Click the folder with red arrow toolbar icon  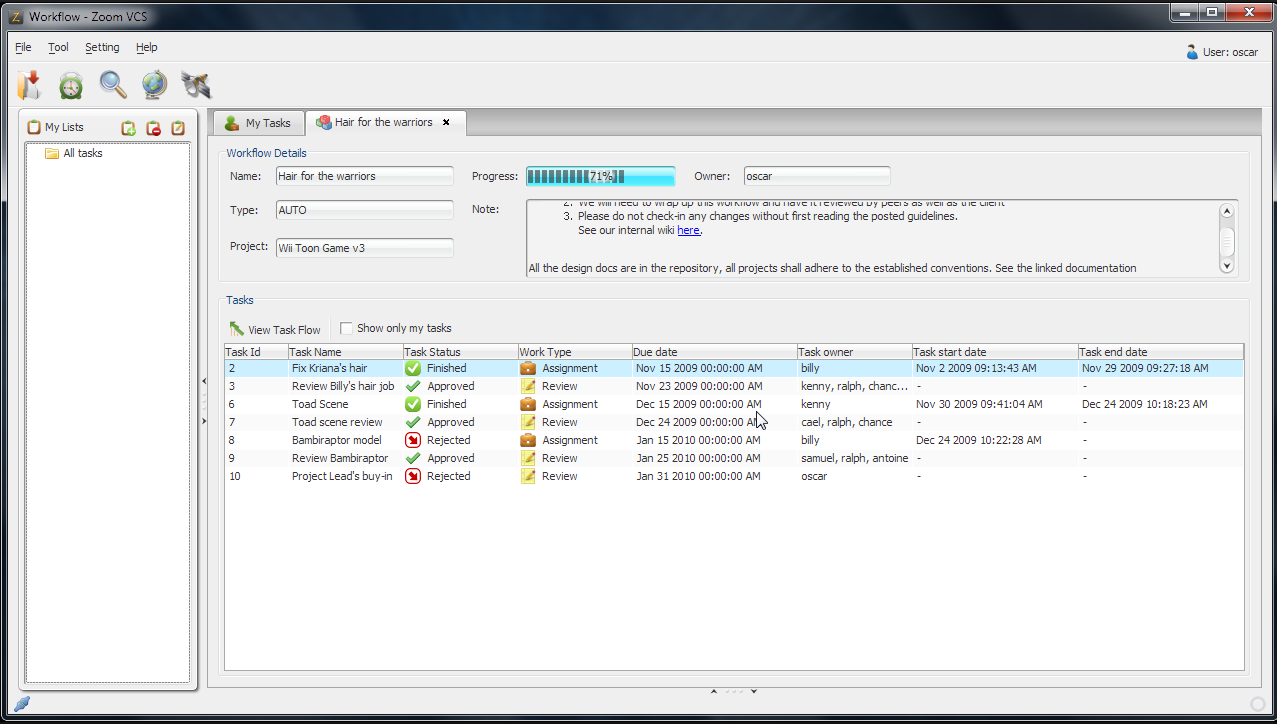click(29, 85)
